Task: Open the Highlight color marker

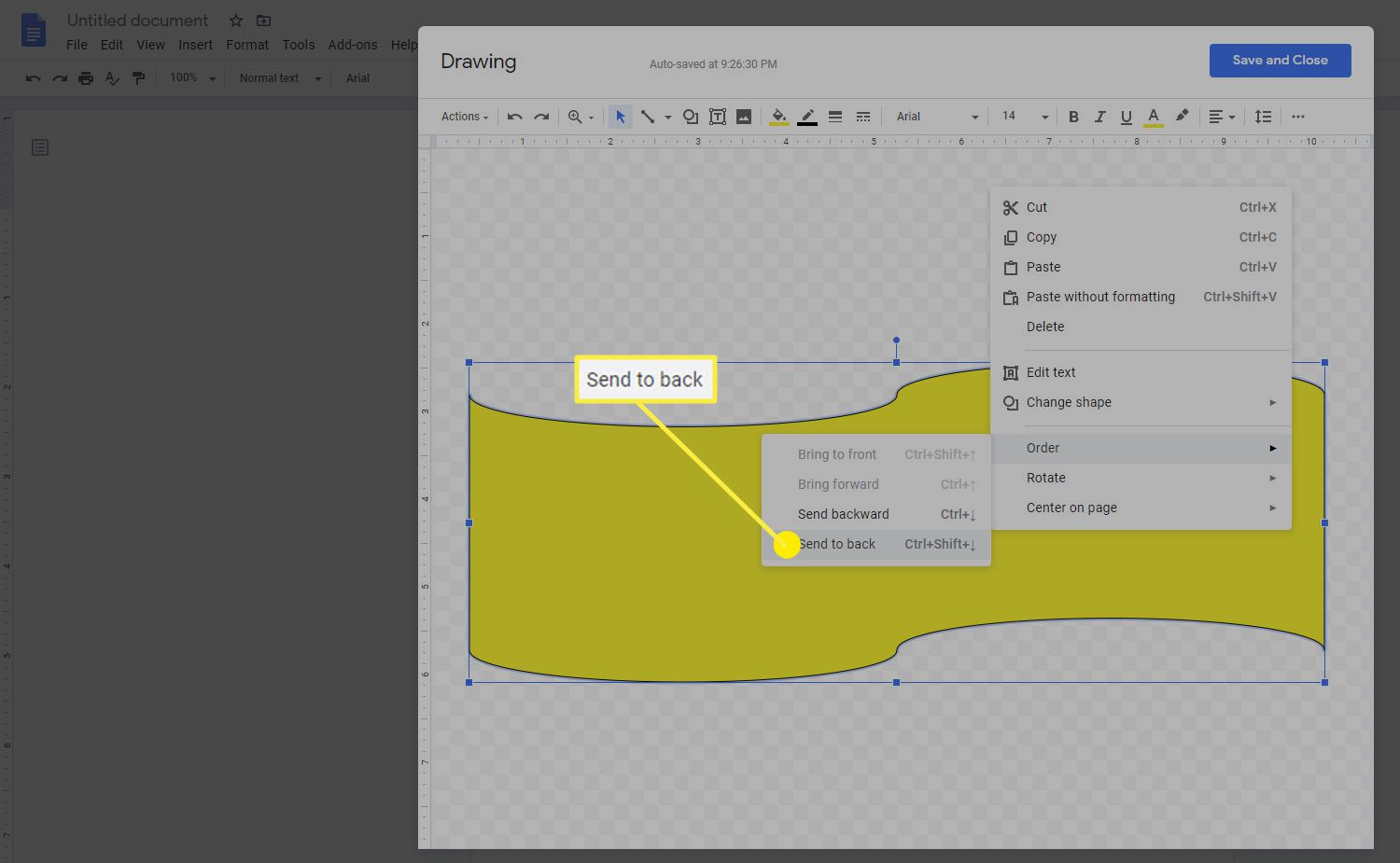Action: point(1182,116)
